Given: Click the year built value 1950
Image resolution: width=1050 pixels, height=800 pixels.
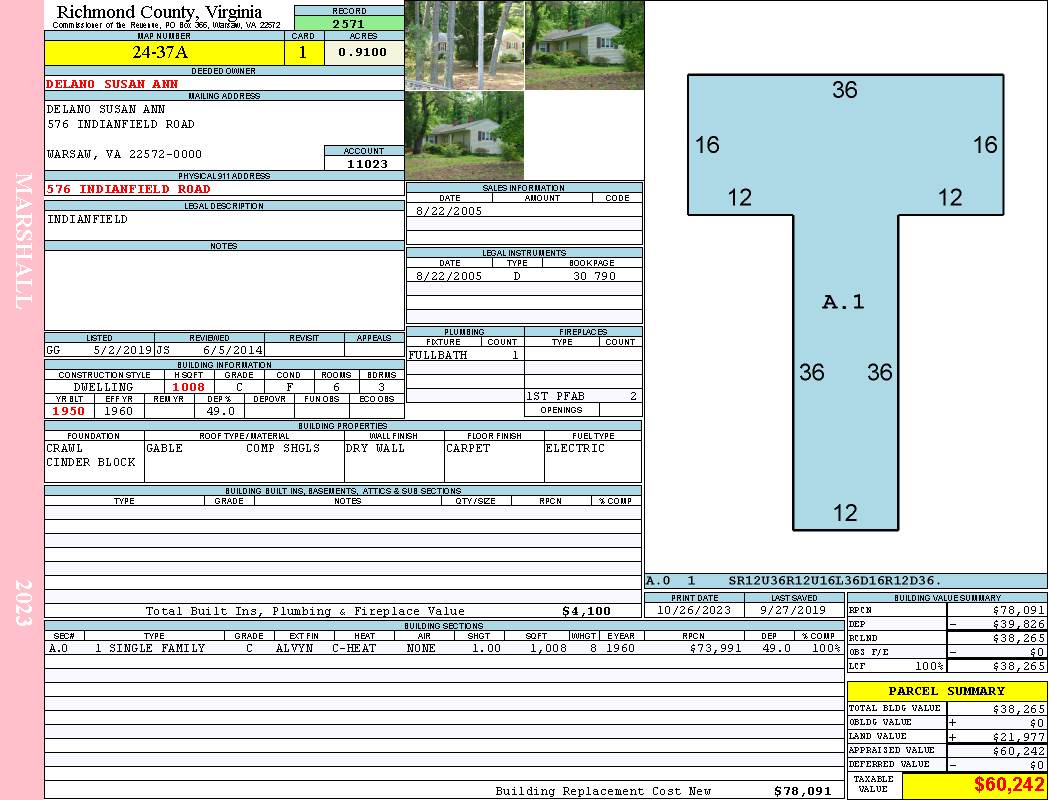Looking at the screenshot, I should pos(68,411).
